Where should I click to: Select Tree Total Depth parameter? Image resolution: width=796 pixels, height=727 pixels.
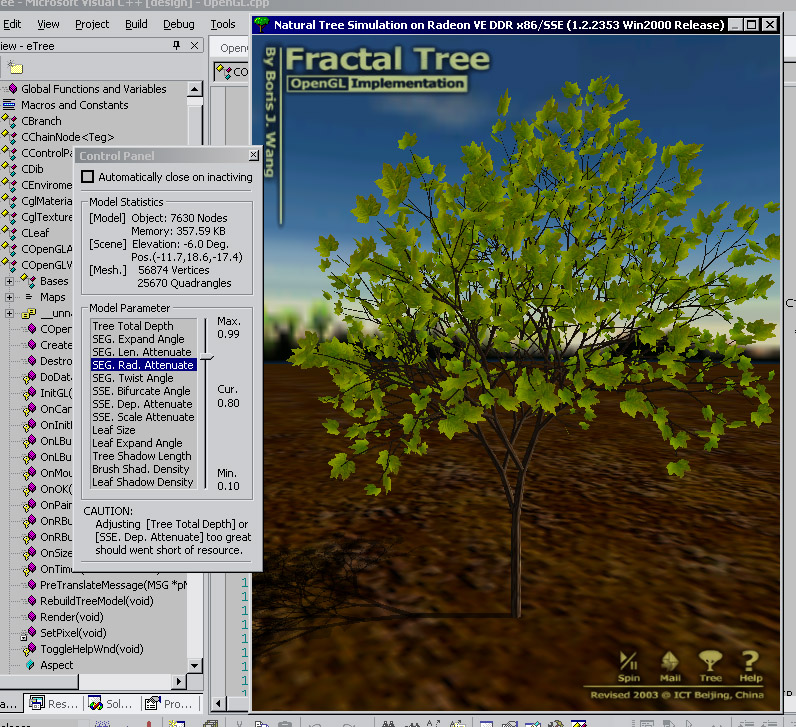pyautogui.click(x=133, y=326)
